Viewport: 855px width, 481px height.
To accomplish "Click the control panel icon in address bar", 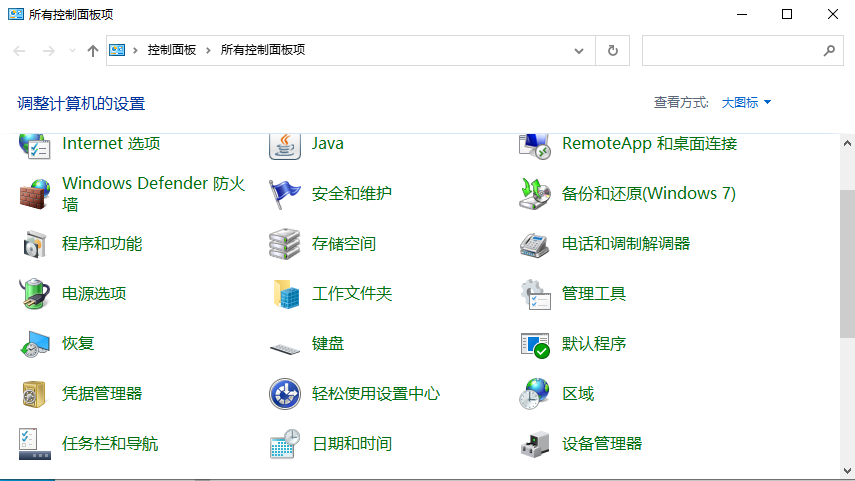I will coord(117,50).
